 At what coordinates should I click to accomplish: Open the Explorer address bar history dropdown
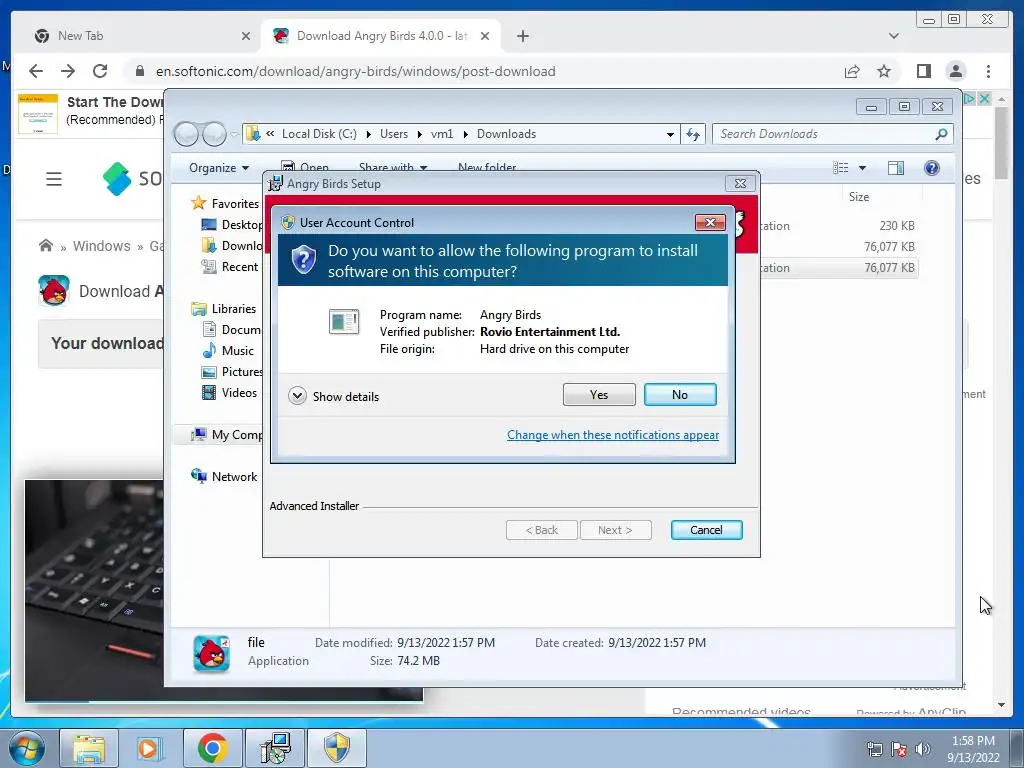670,134
